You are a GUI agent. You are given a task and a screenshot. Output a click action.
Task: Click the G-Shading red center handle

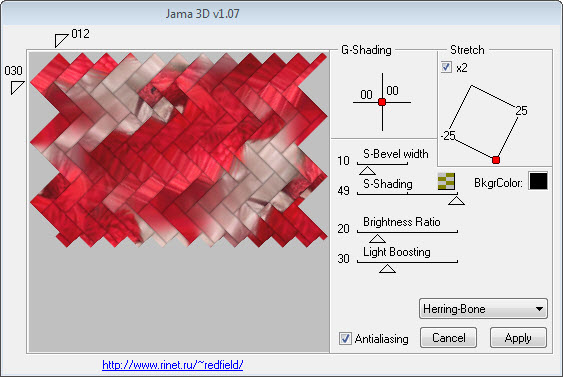coord(382,102)
